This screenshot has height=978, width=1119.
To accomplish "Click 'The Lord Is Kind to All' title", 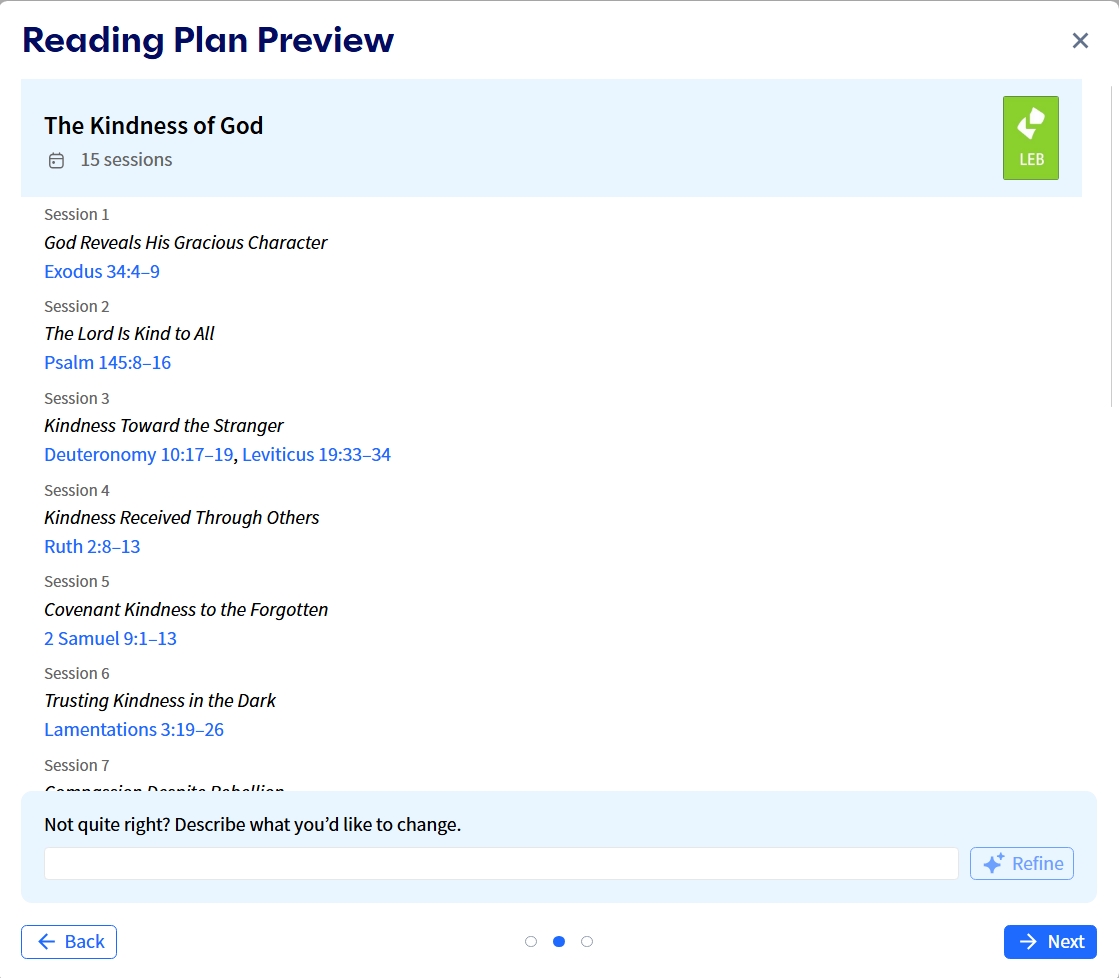I will pos(129,334).
